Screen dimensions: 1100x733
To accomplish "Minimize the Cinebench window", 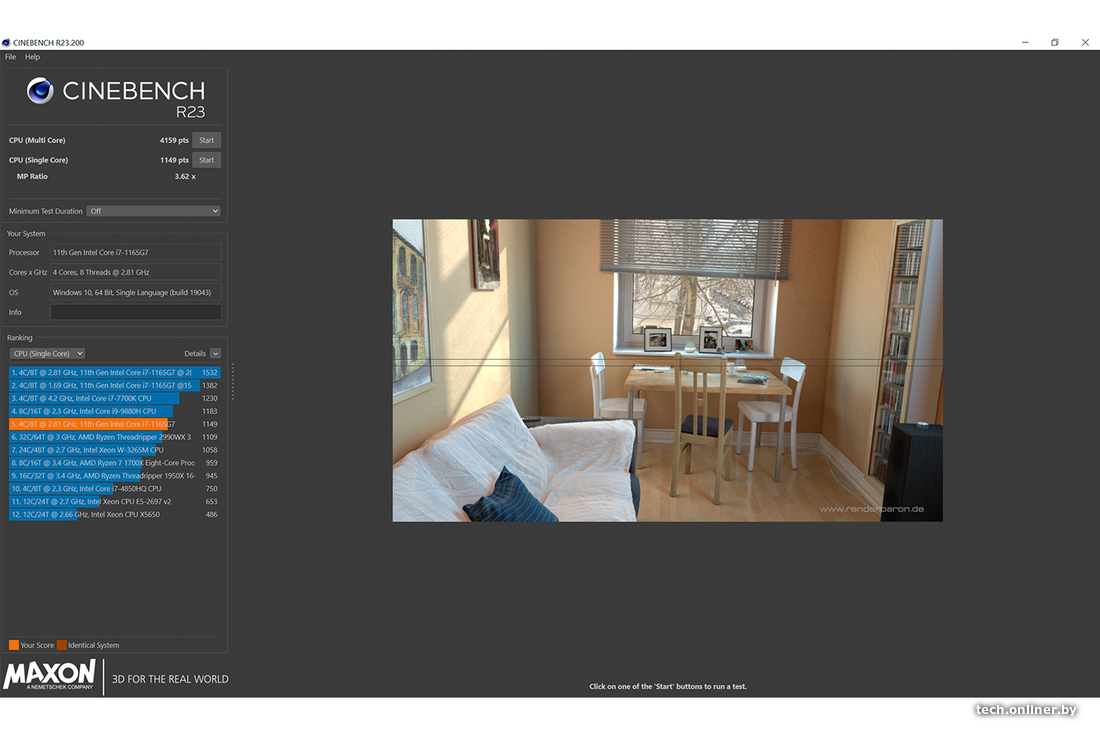I will (x=1025, y=43).
